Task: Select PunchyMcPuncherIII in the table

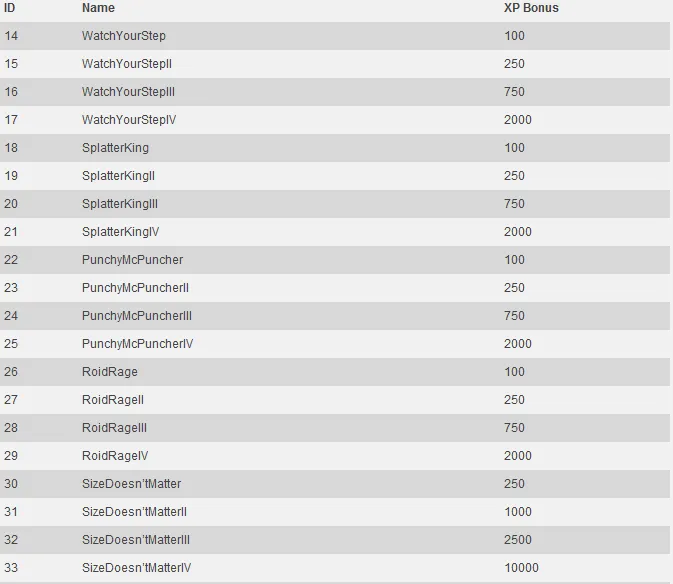Action: (137, 316)
